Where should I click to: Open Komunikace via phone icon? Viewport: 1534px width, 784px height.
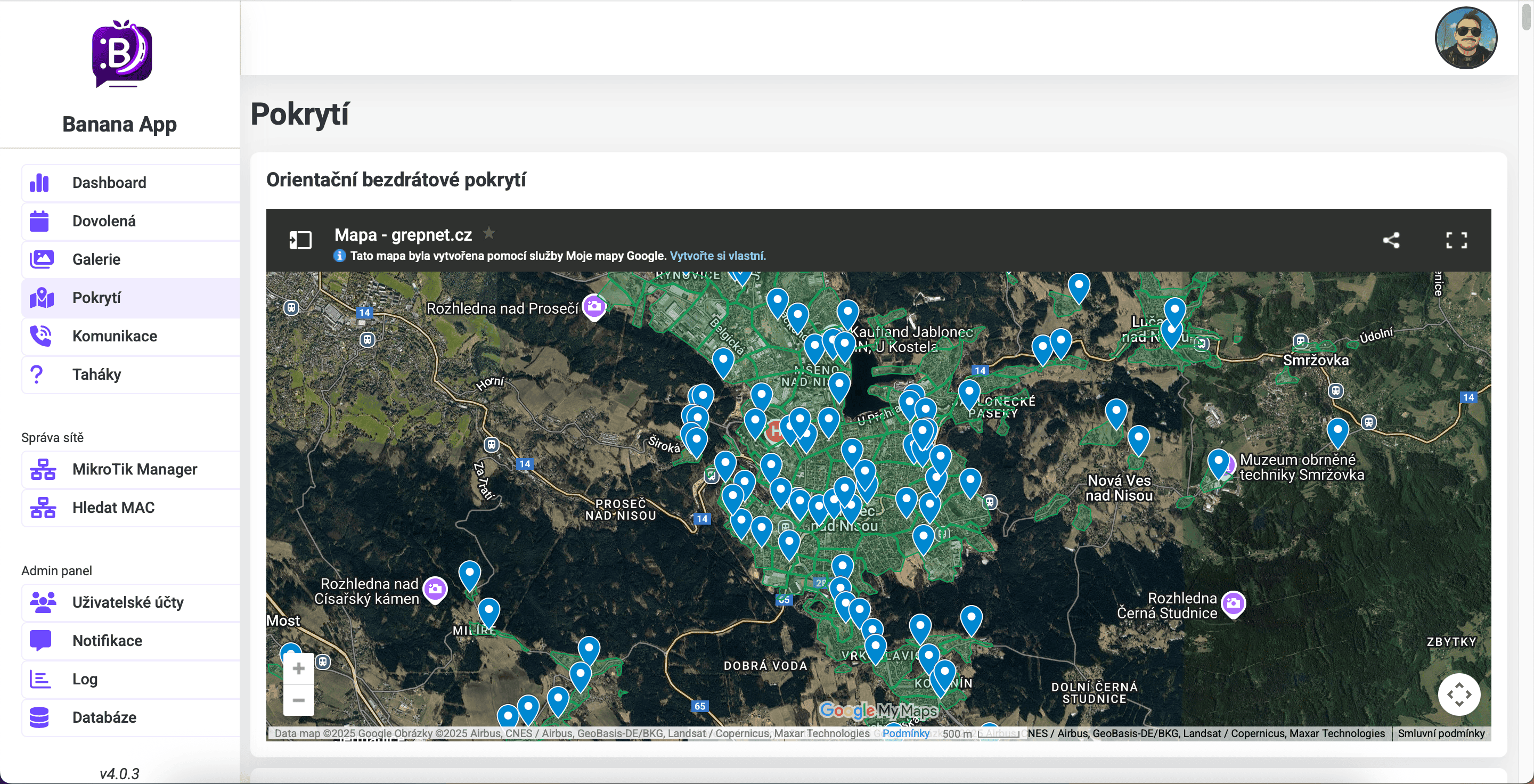click(x=40, y=336)
